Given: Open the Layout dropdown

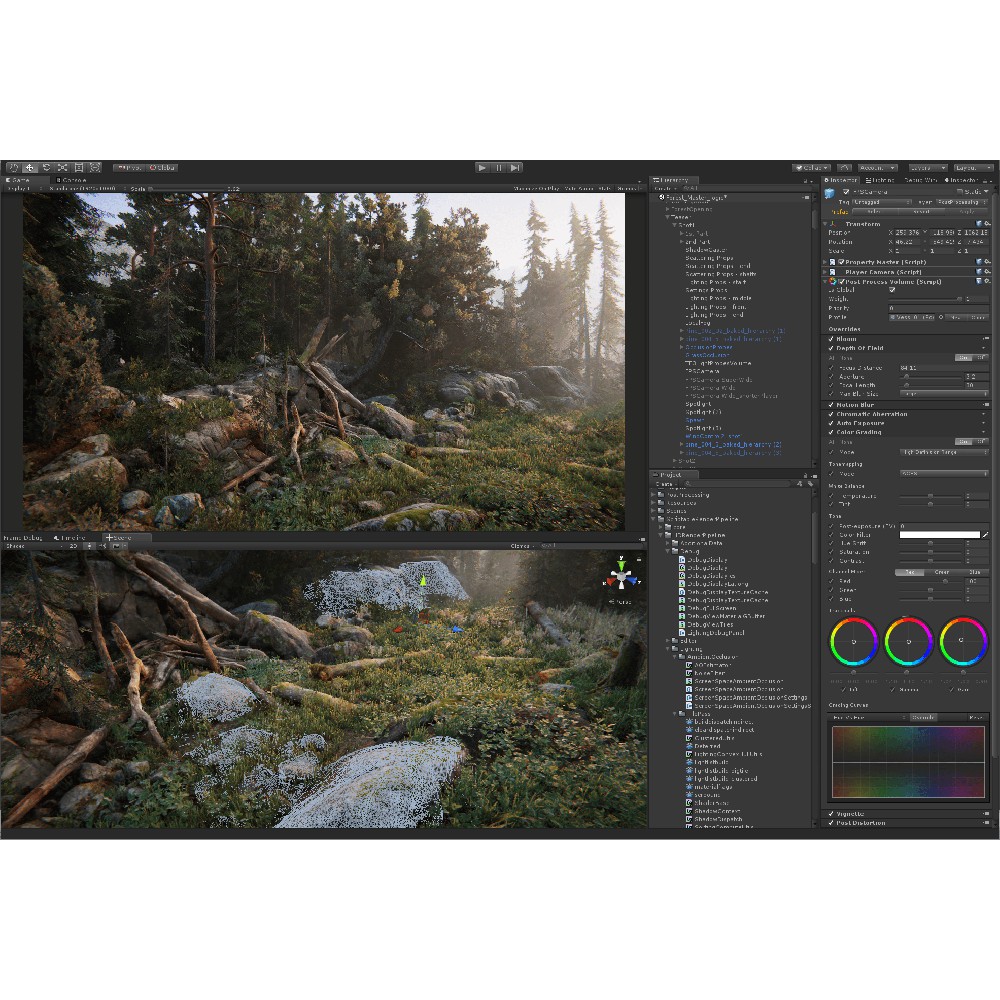Looking at the screenshot, I should point(973,168).
